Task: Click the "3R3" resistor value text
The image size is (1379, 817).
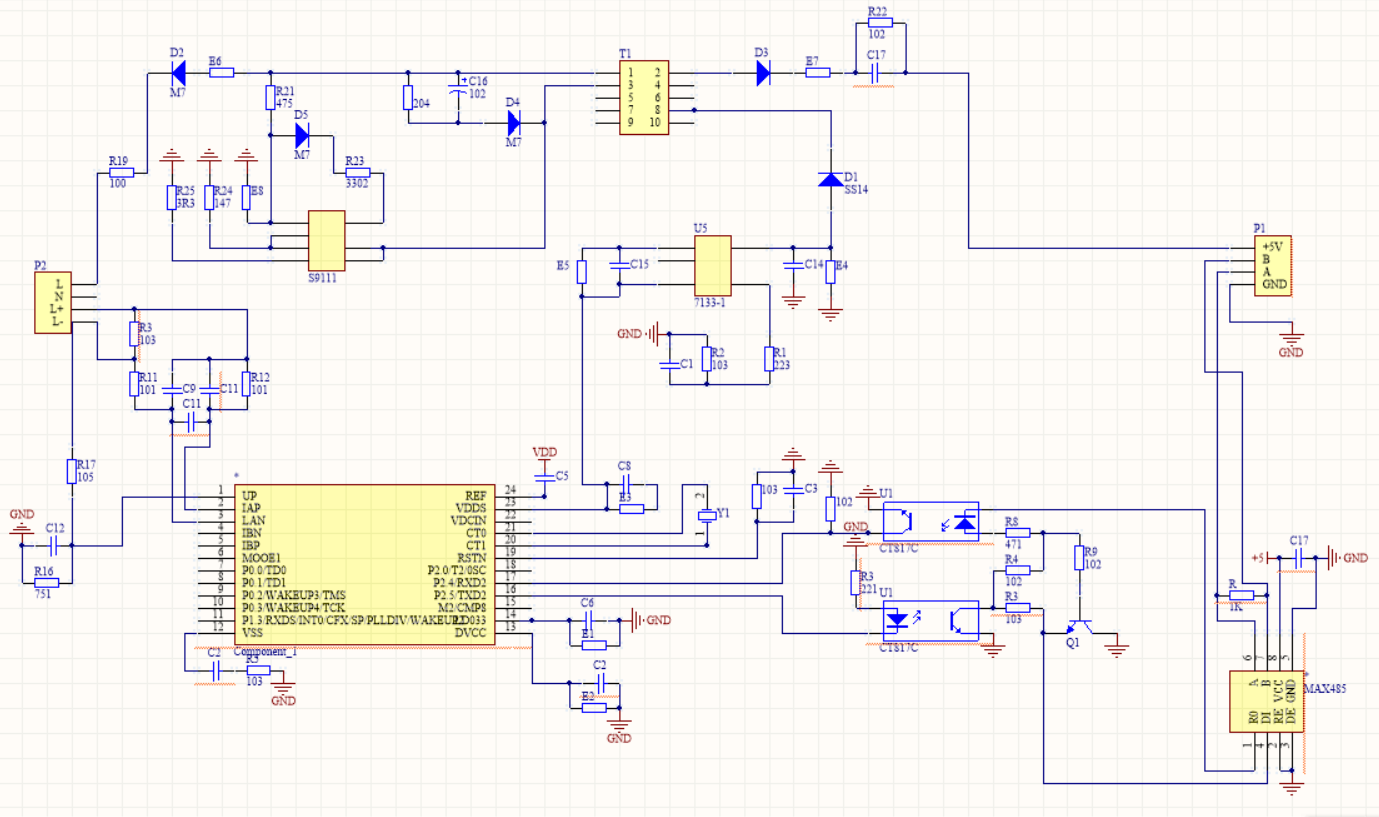Action: 185,203
